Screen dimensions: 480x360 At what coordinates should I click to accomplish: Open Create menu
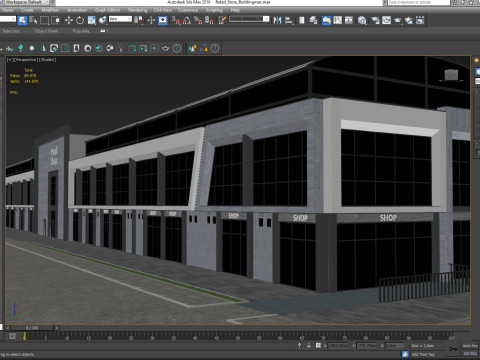pos(27,10)
